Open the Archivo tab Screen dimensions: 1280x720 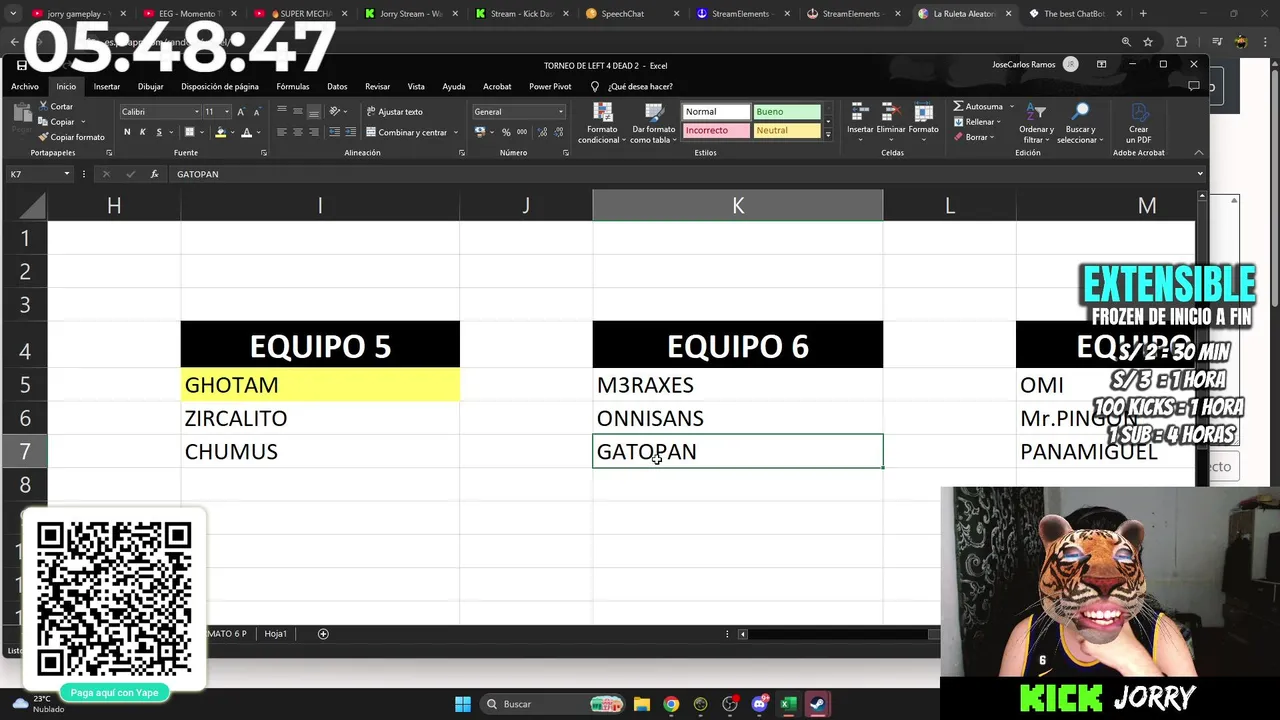click(x=25, y=87)
